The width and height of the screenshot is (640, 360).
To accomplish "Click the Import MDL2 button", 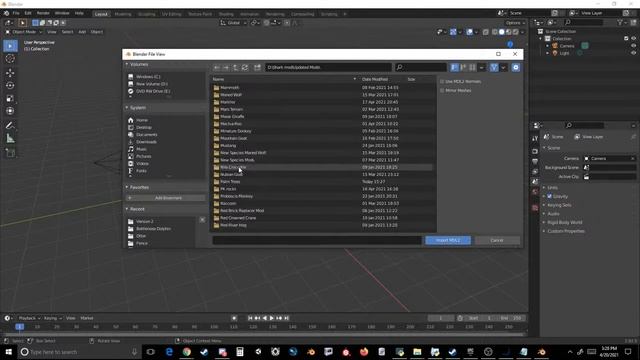I will [448, 240].
